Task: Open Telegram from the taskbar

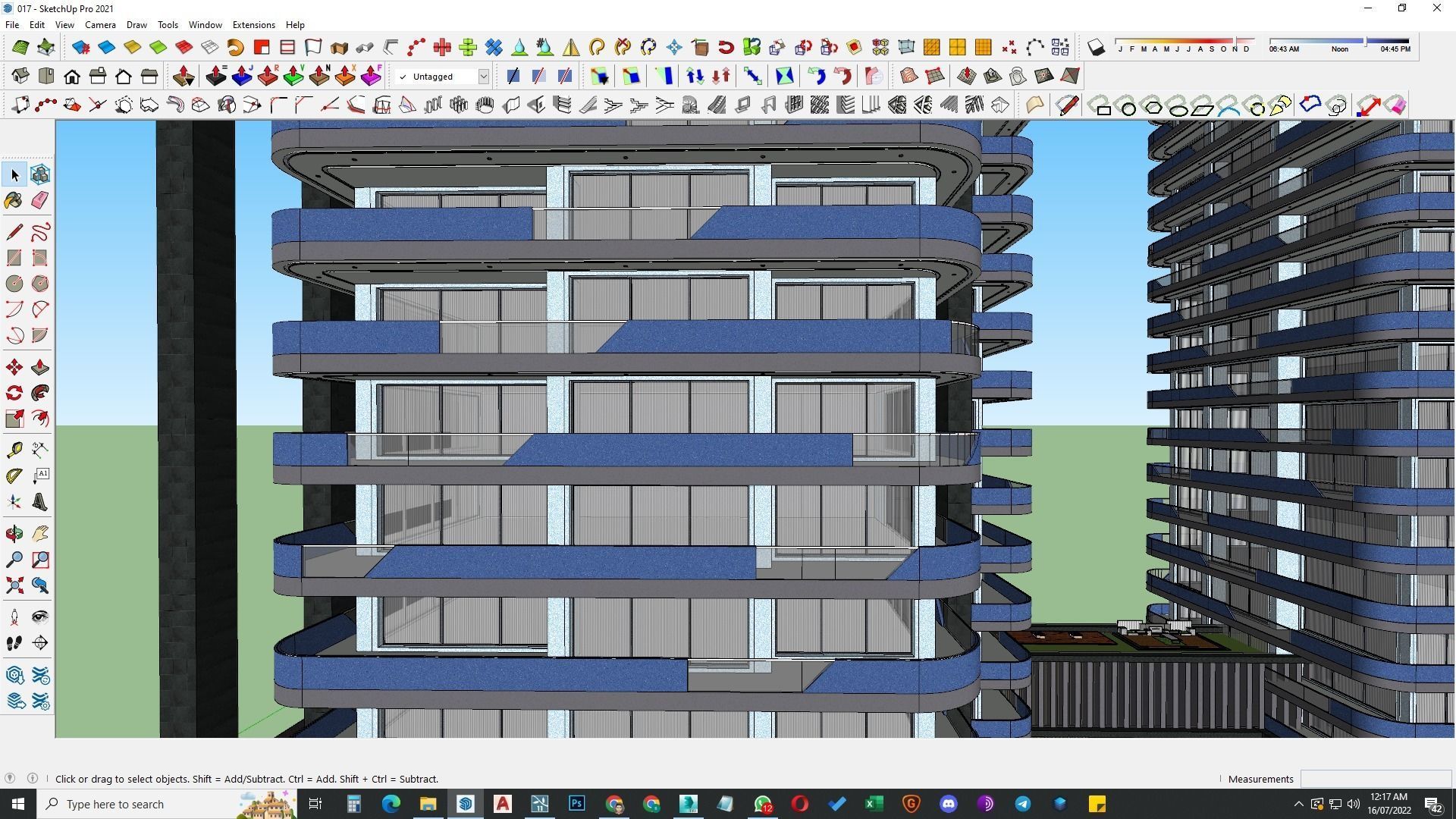Action: click(x=1023, y=804)
